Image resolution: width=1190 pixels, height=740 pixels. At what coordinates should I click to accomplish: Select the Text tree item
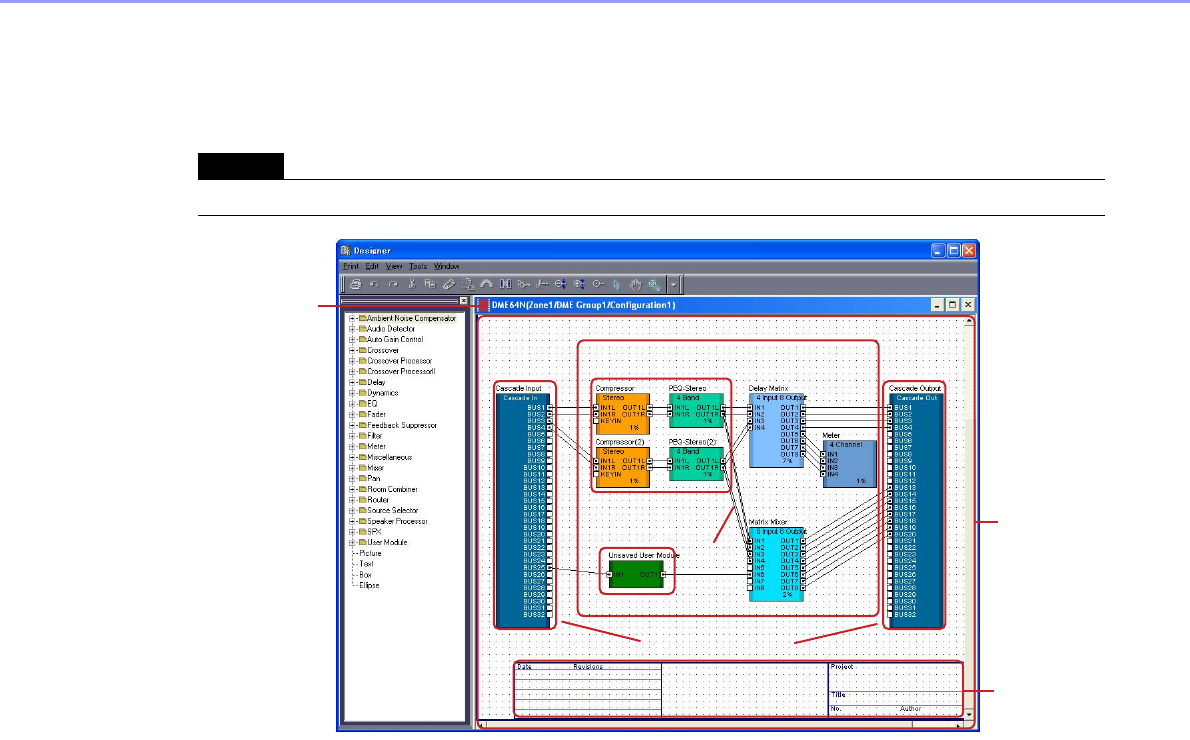pos(367,565)
